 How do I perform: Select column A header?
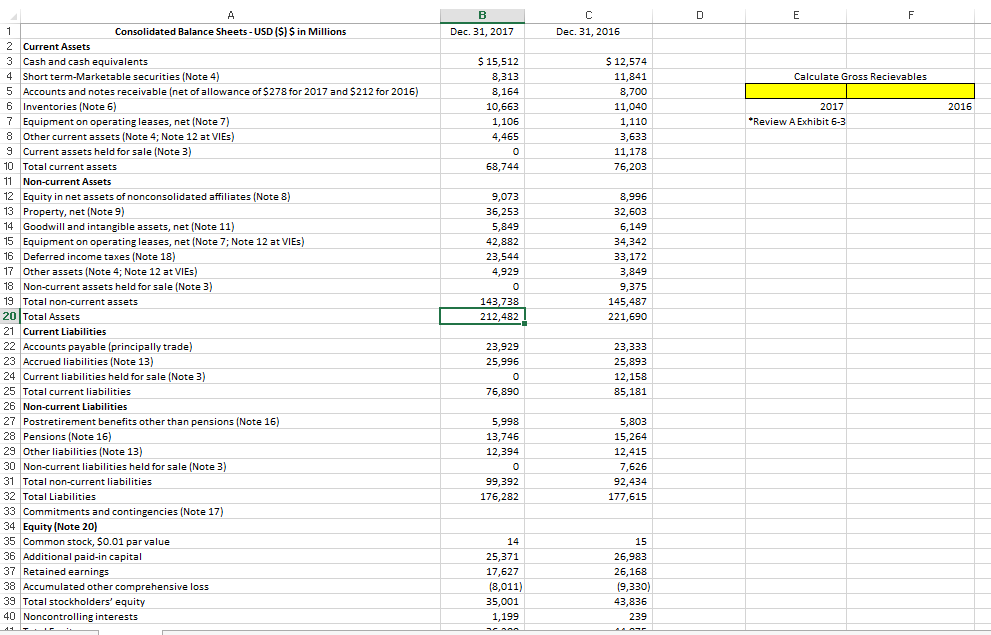[231, 16]
